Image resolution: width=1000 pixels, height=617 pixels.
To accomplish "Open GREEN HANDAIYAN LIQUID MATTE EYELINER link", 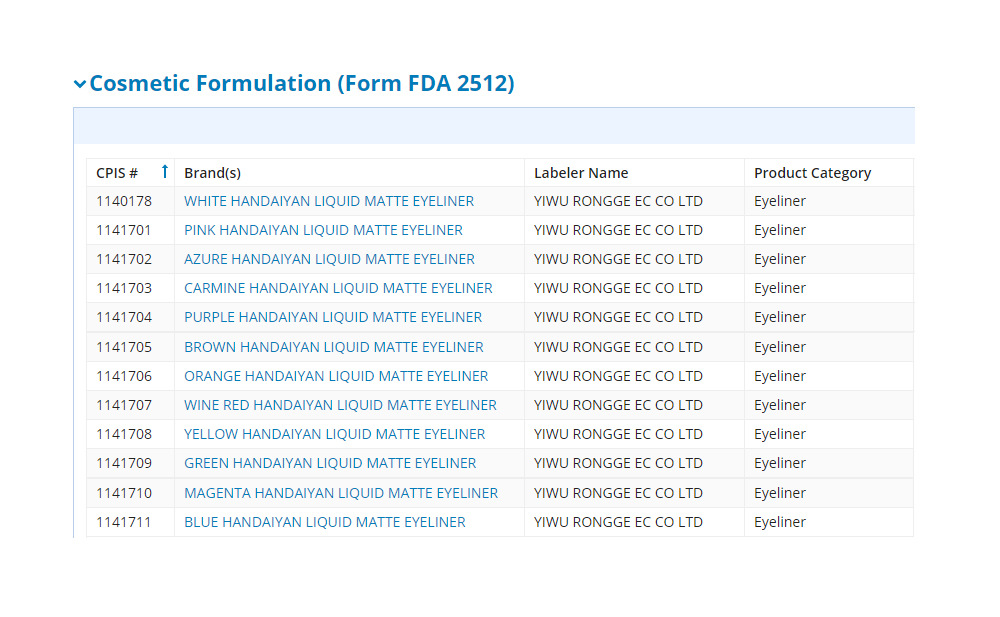I will click(x=330, y=463).
